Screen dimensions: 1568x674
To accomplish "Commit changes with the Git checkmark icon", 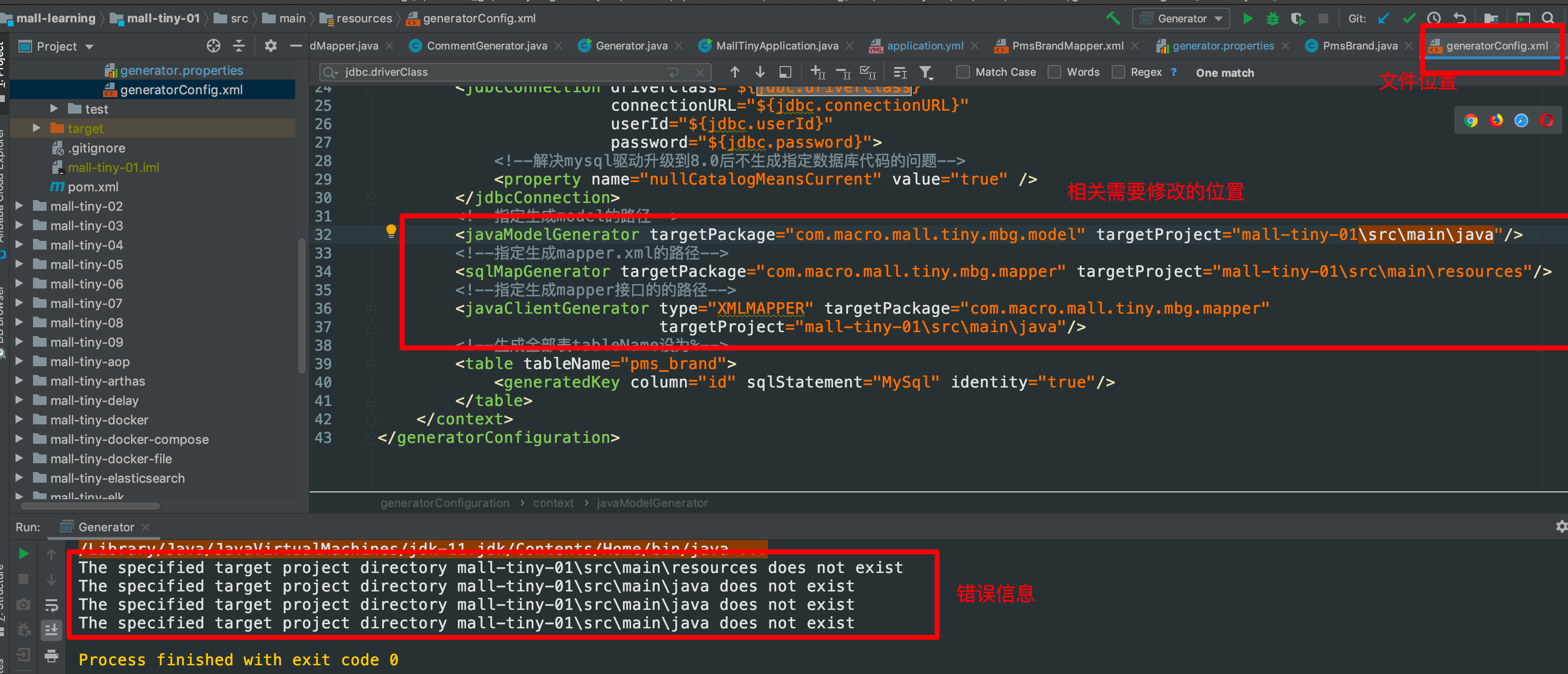I will point(1408,18).
